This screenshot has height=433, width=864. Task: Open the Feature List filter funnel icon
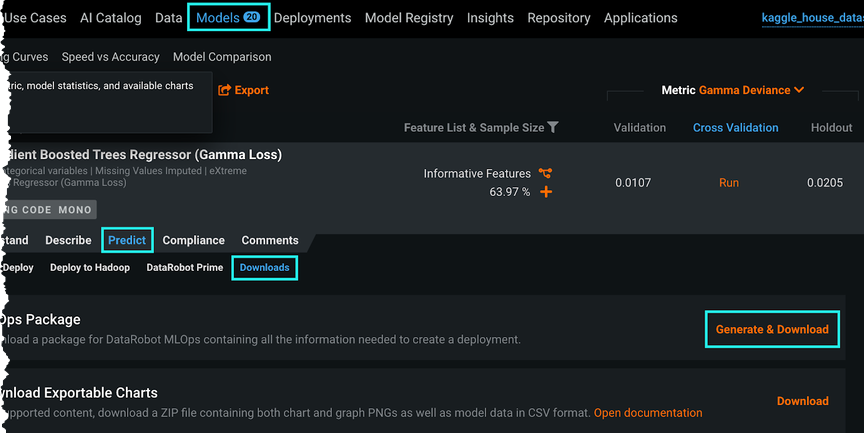[x=553, y=128]
